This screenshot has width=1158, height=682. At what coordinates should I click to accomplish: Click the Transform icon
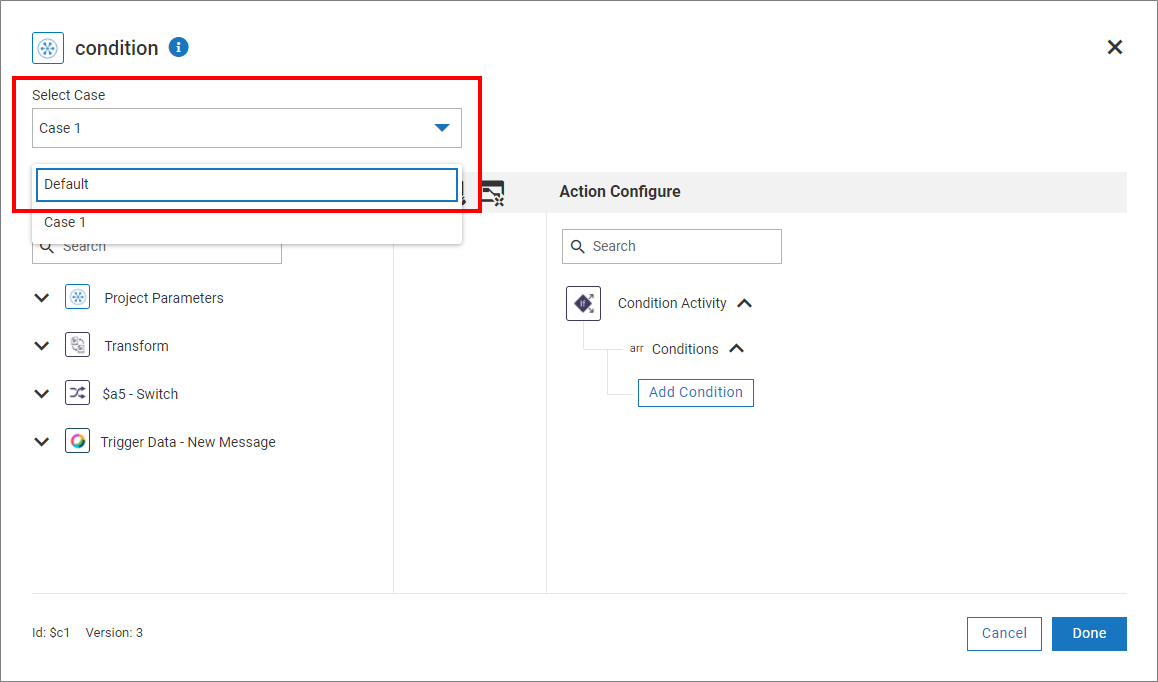(x=78, y=346)
